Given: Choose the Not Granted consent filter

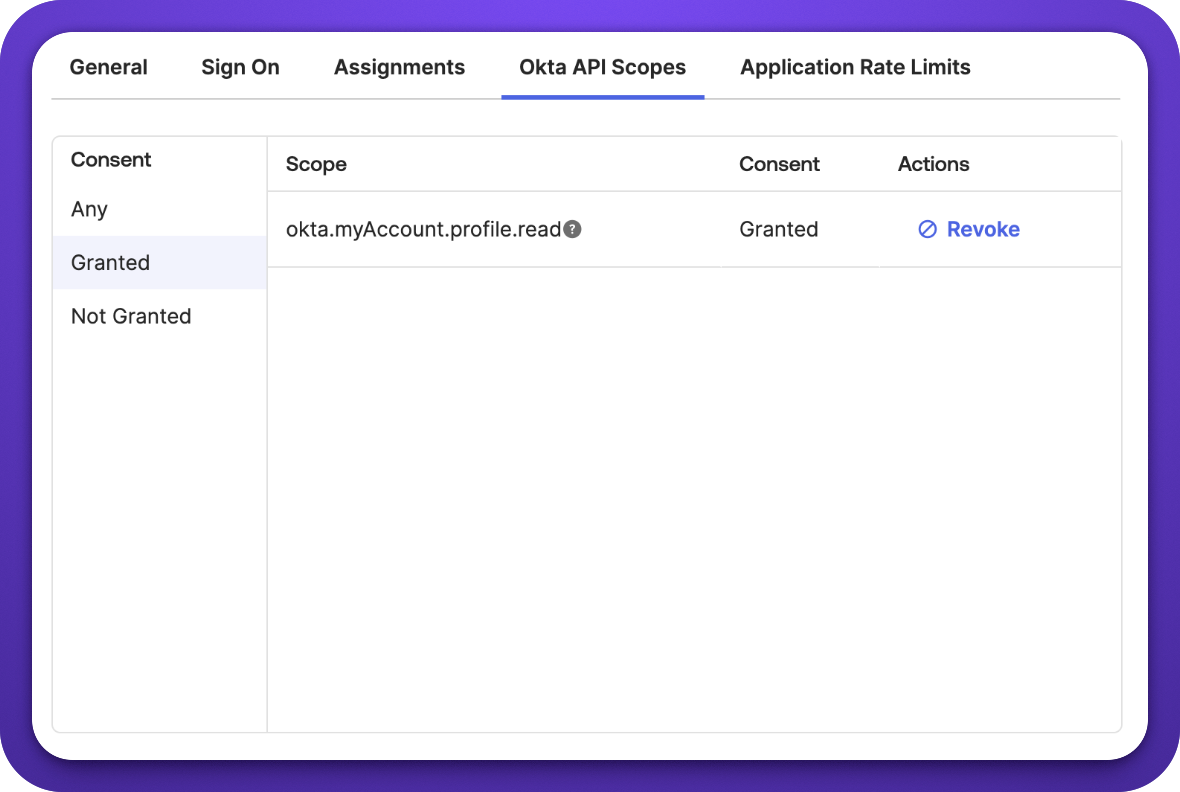Looking at the screenshot, I should 160,316.
